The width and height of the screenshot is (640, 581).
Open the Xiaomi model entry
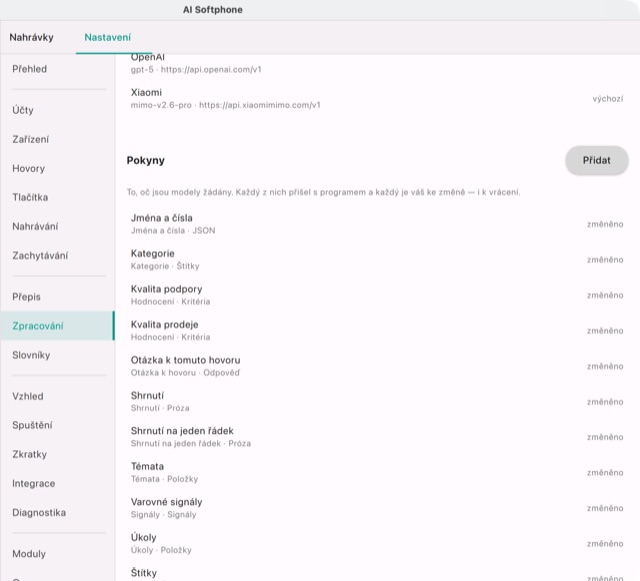[377, 98]
